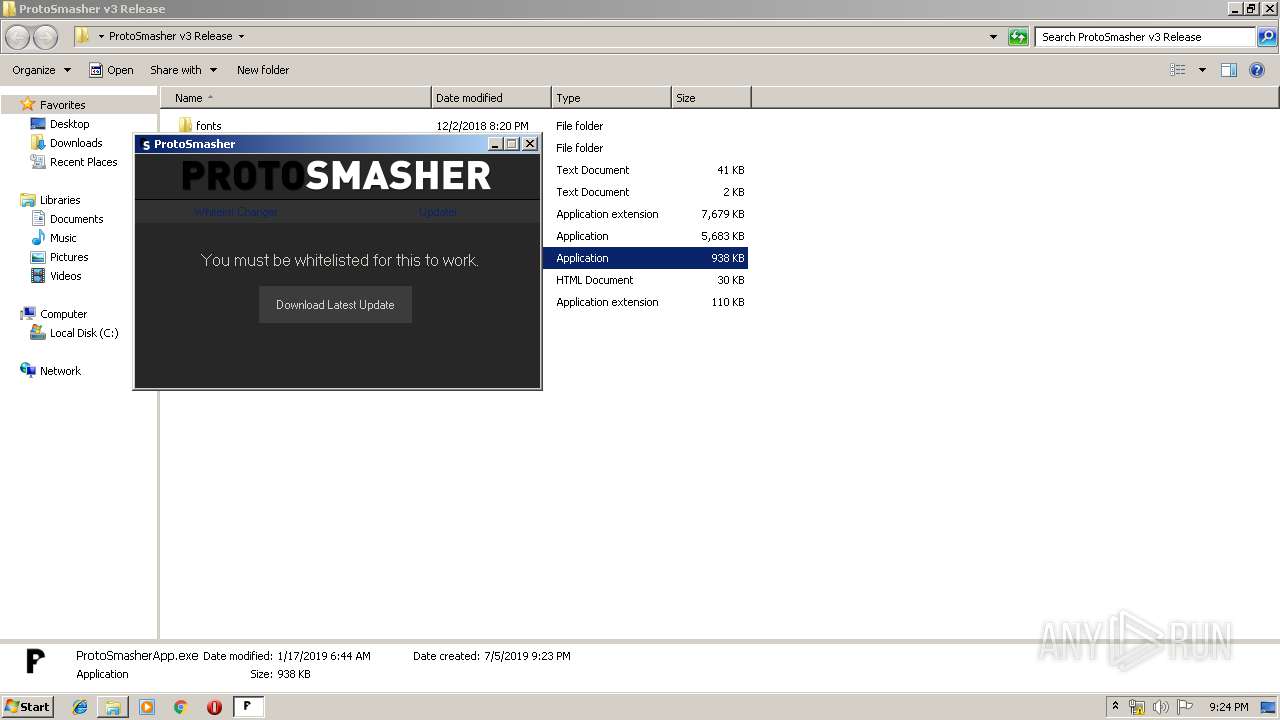This screenshot has height=720, width=1280.
Task: Open Internet Explorer from taskbar
Action: pyautogui.click(x=80, y=707)
